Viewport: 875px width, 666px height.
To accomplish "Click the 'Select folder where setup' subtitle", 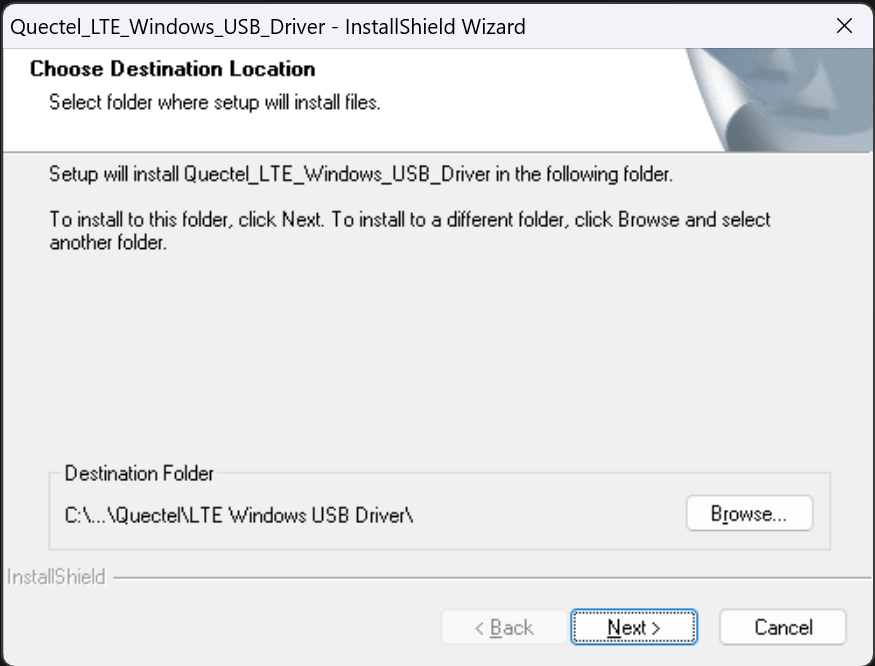I will click(215, 102).
